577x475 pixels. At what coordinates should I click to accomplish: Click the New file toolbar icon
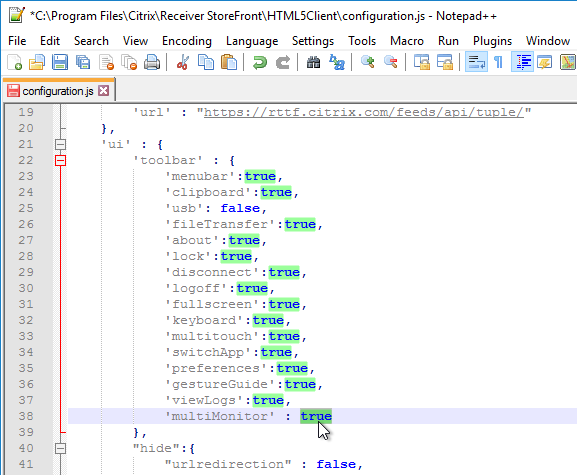pyautogui.click(x=14, y=62)
